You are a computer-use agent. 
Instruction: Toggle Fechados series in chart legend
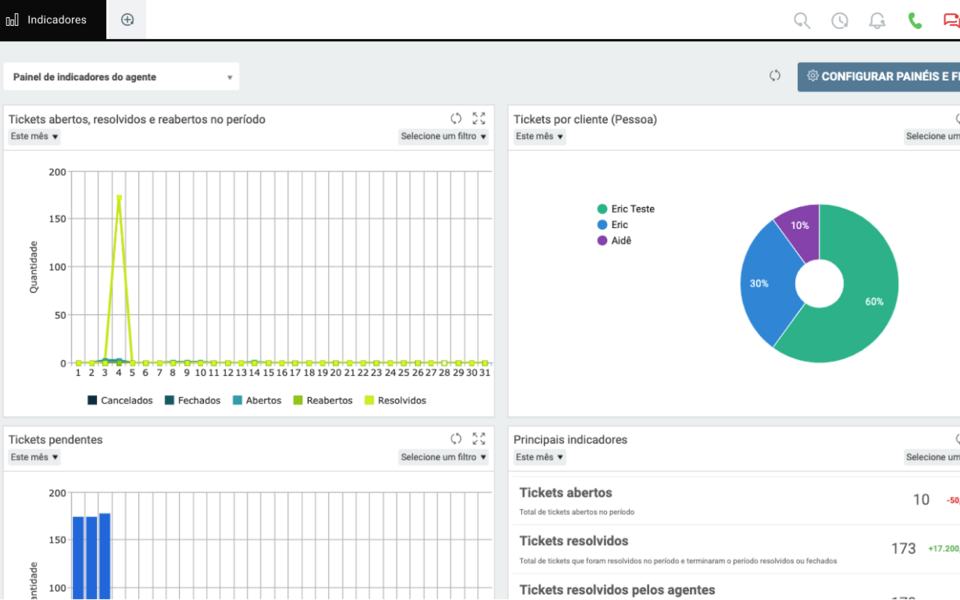[192, 400]
